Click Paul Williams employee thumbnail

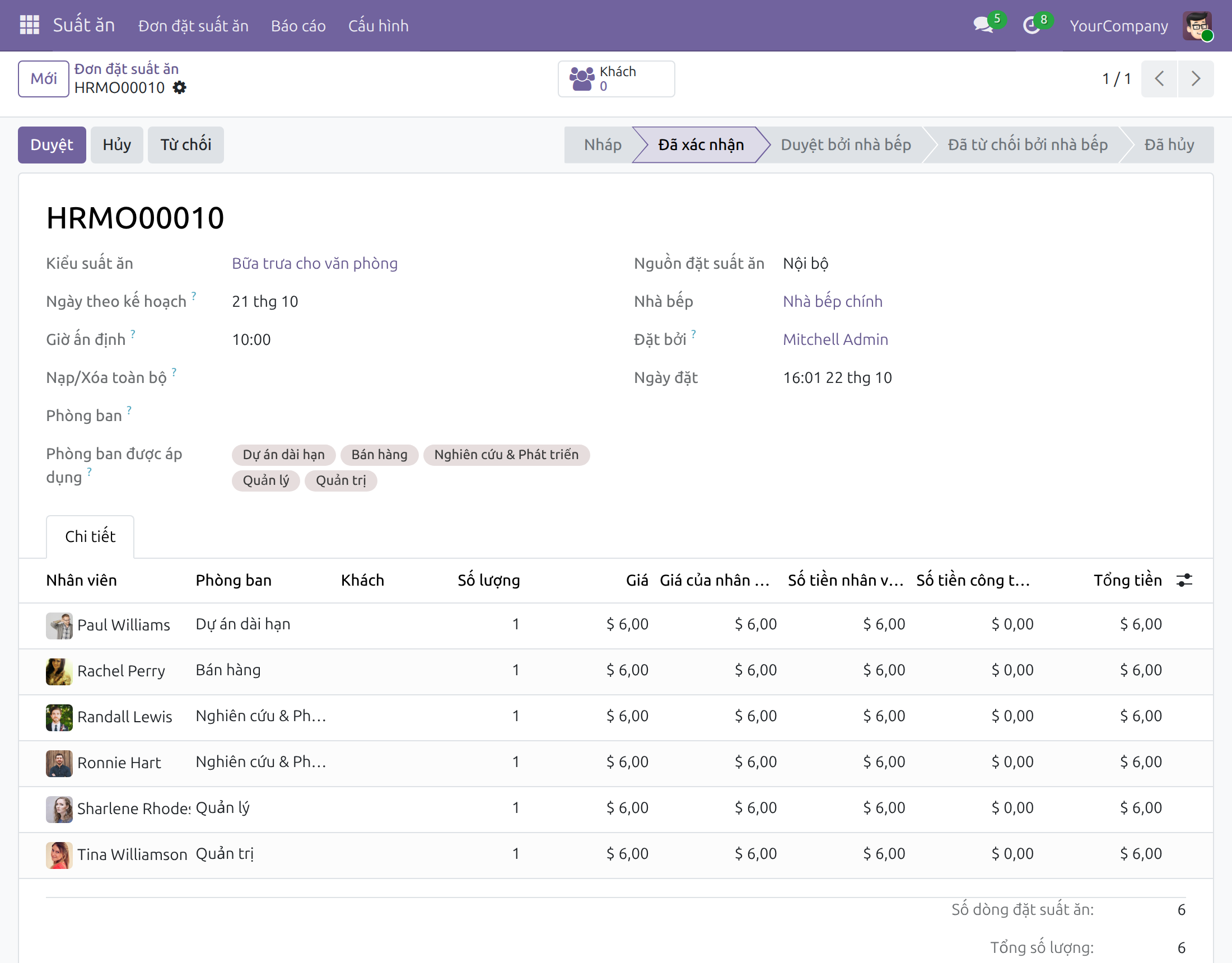59,625
